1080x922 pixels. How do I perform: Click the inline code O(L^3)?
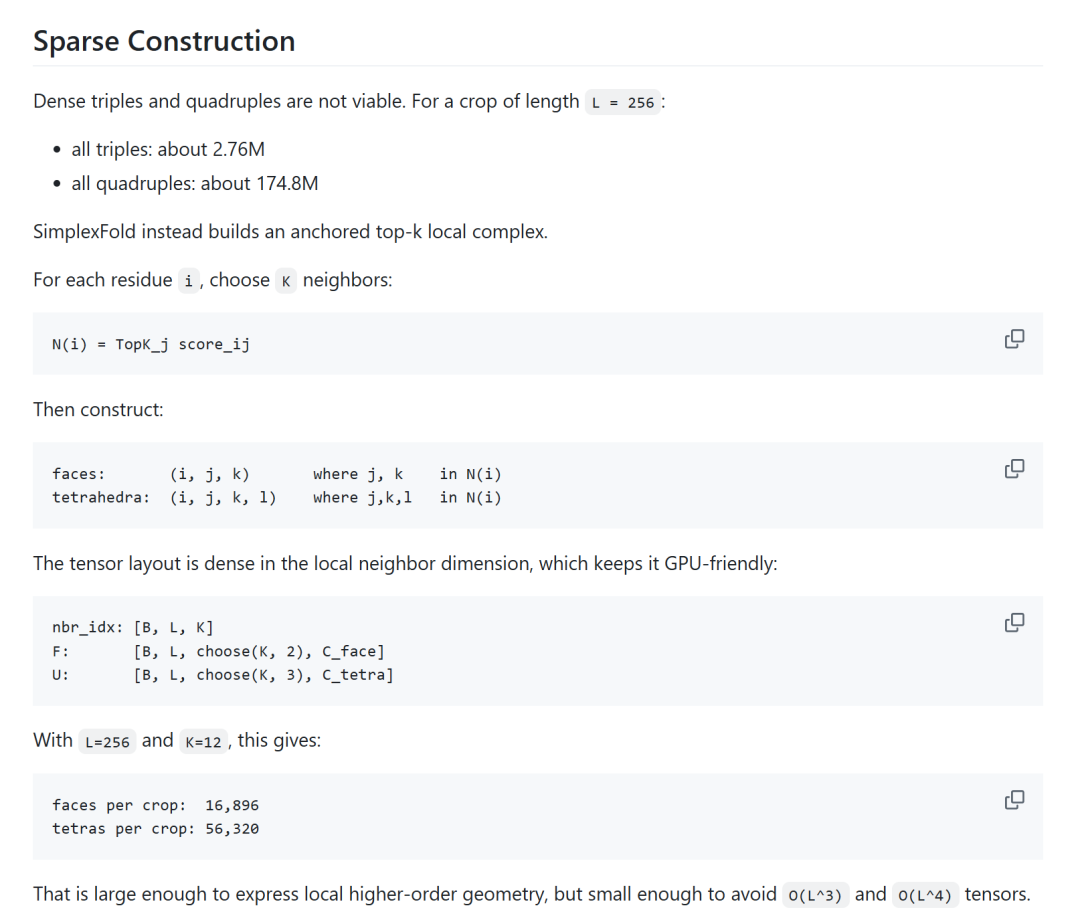(815, 895)
